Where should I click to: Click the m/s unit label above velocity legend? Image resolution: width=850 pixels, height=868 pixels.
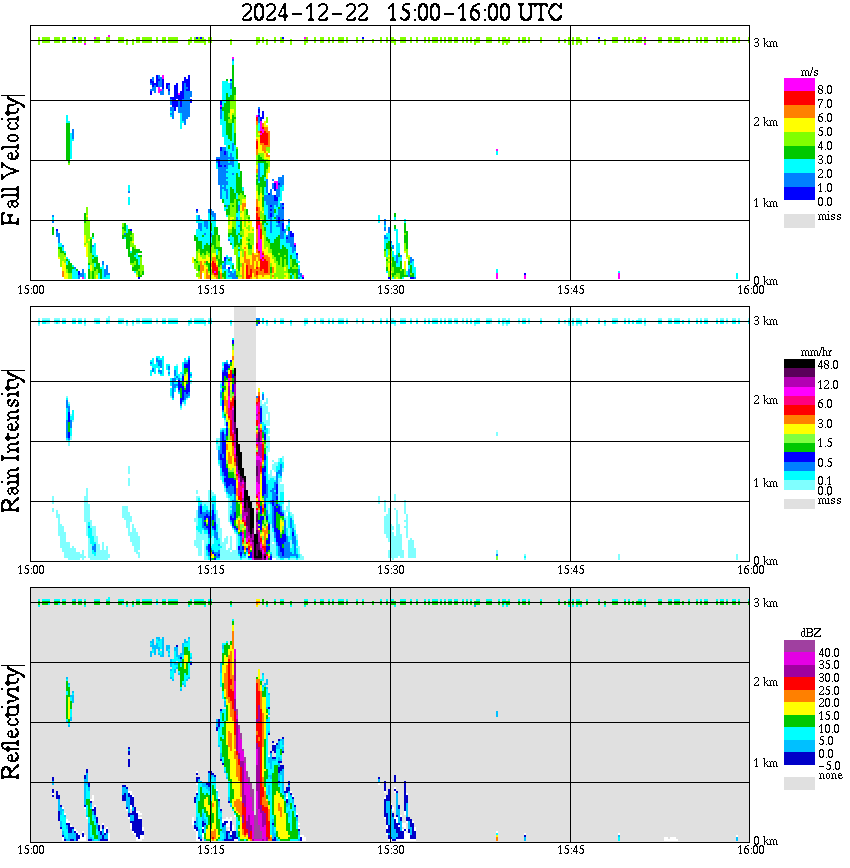coord(809,73)
